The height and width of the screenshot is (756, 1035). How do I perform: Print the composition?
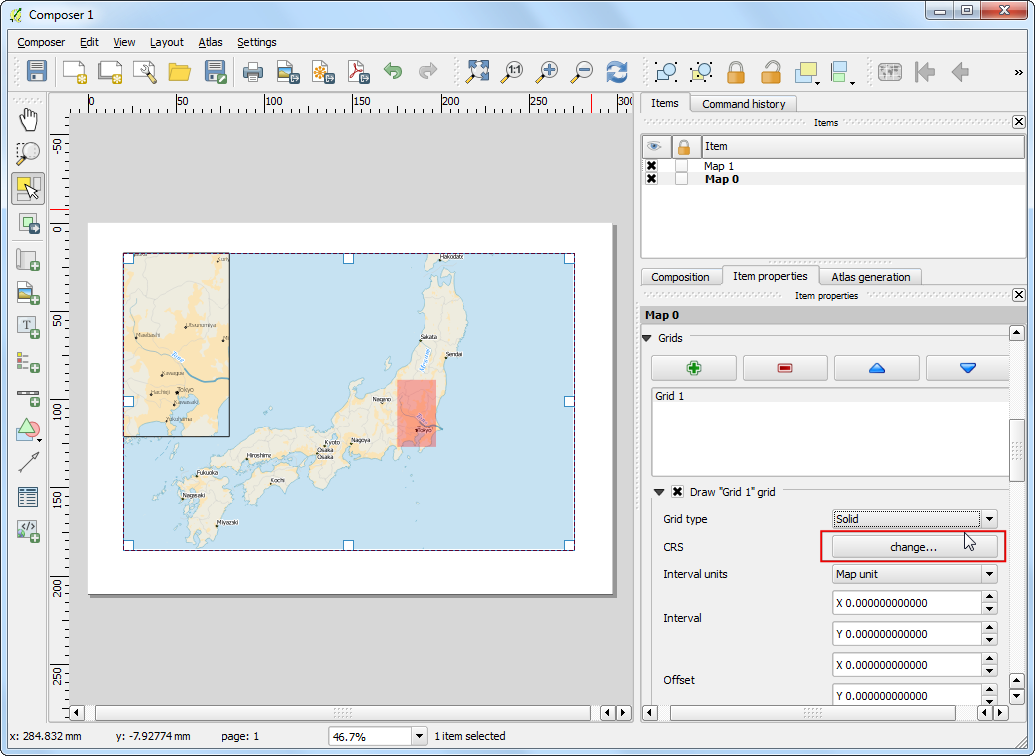point(253,71)
